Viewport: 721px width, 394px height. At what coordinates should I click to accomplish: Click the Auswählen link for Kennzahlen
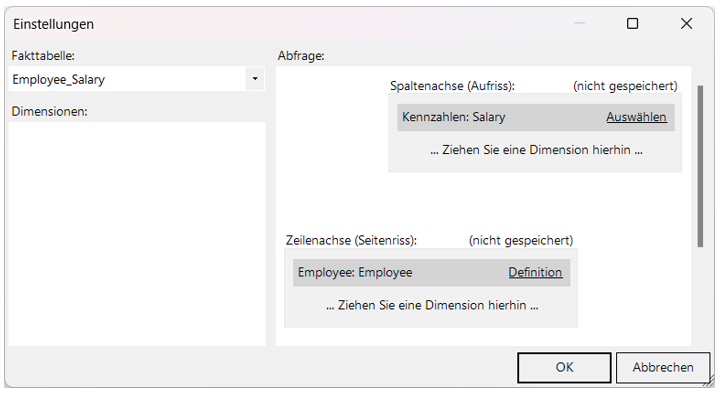click(x=636, y=117)
